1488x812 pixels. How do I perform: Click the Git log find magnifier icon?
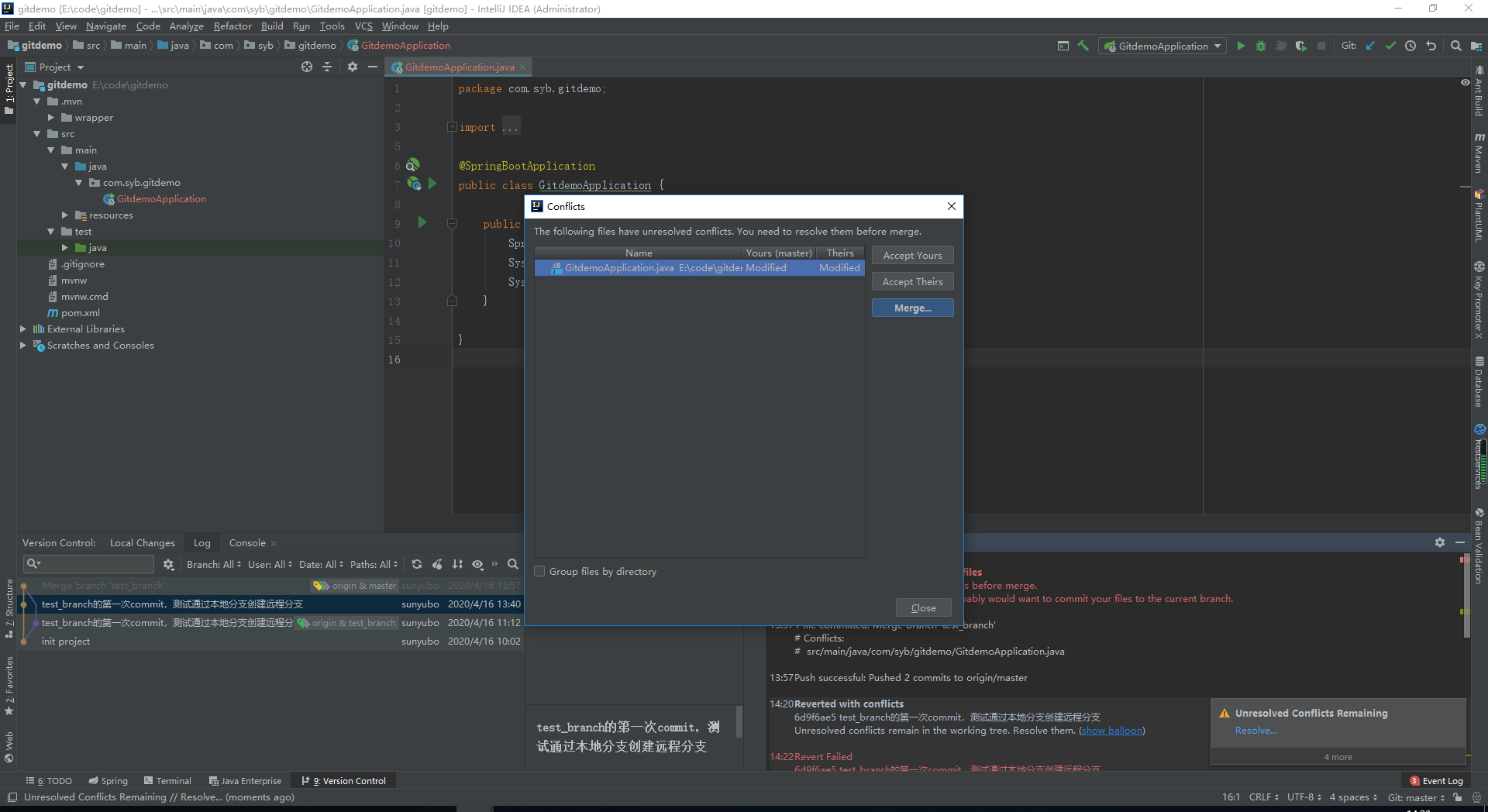coord(512,564)
